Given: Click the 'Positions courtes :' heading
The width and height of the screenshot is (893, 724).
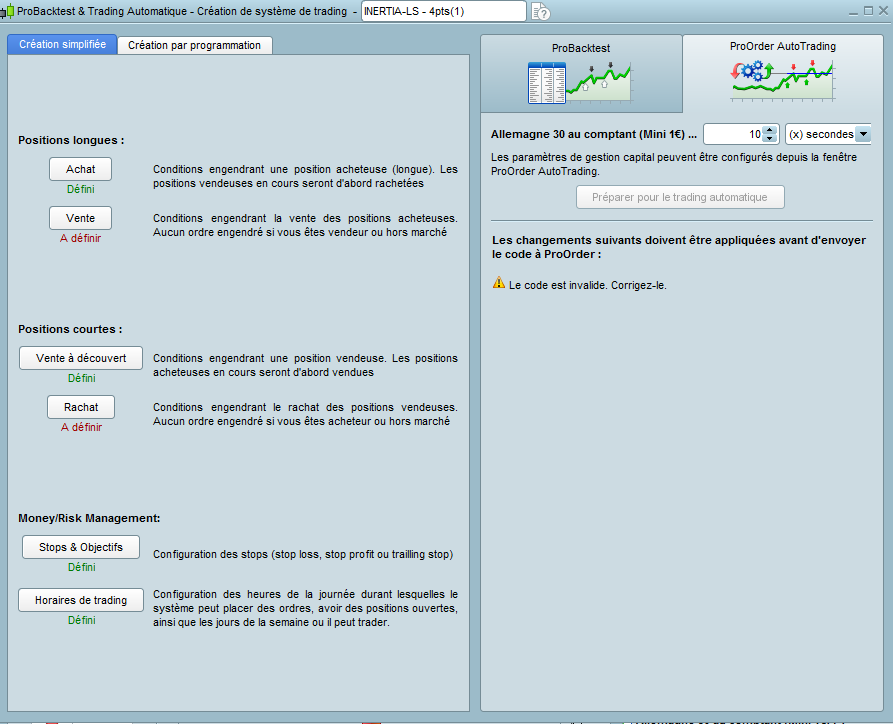Looking at the screenshot, I should point(70,329).
